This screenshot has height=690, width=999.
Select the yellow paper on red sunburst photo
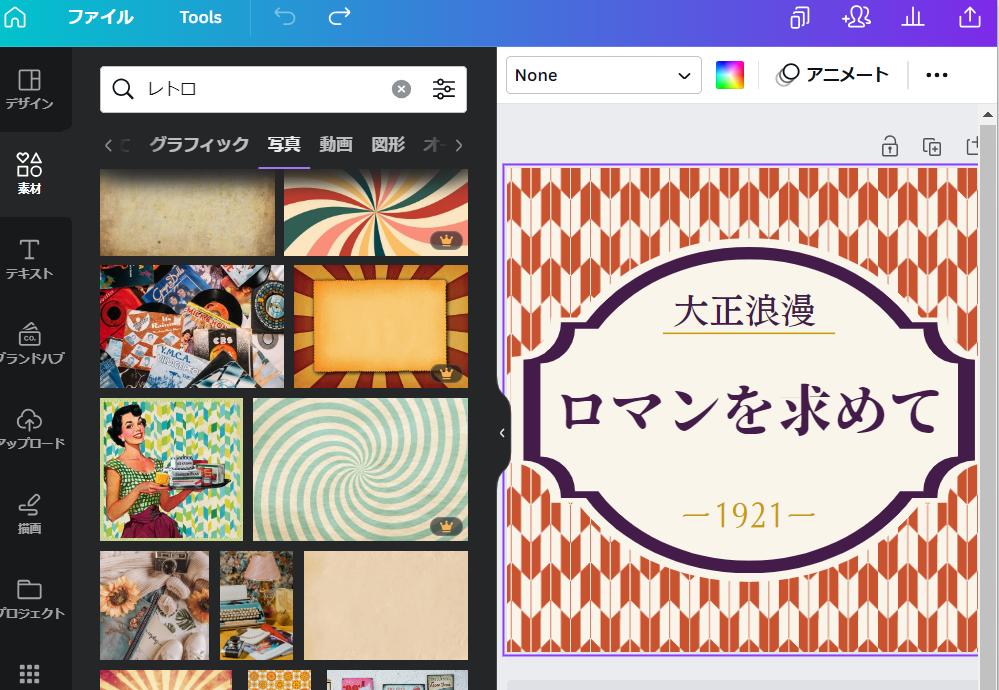pos(381,326)
